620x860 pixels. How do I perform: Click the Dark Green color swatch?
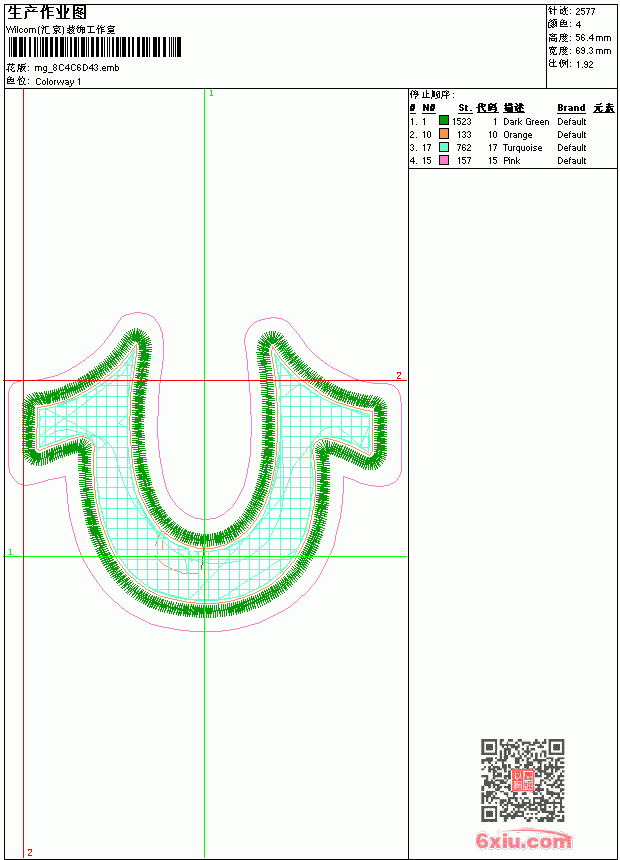(444, 121)
